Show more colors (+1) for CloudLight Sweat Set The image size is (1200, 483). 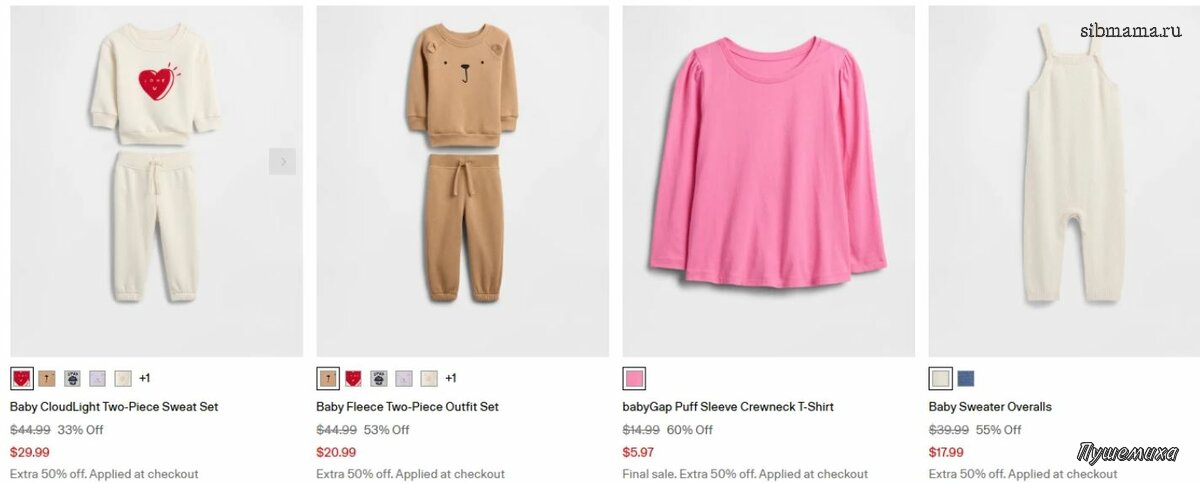tap(145, 378)
